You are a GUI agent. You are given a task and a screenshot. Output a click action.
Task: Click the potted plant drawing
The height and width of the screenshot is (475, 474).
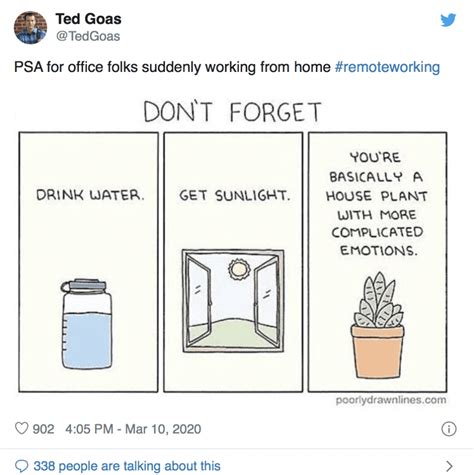pos(377,325)
